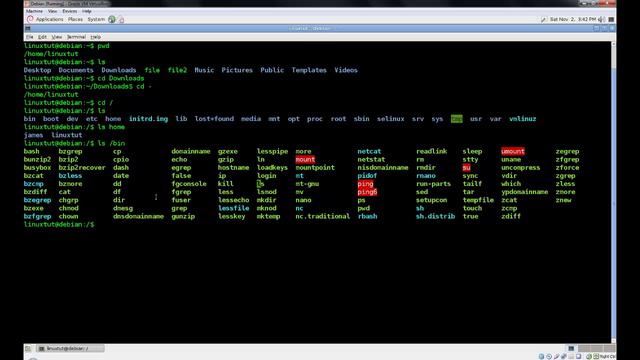
Task: Click the pen/notification icon left of the date
Action: [543, 19]
